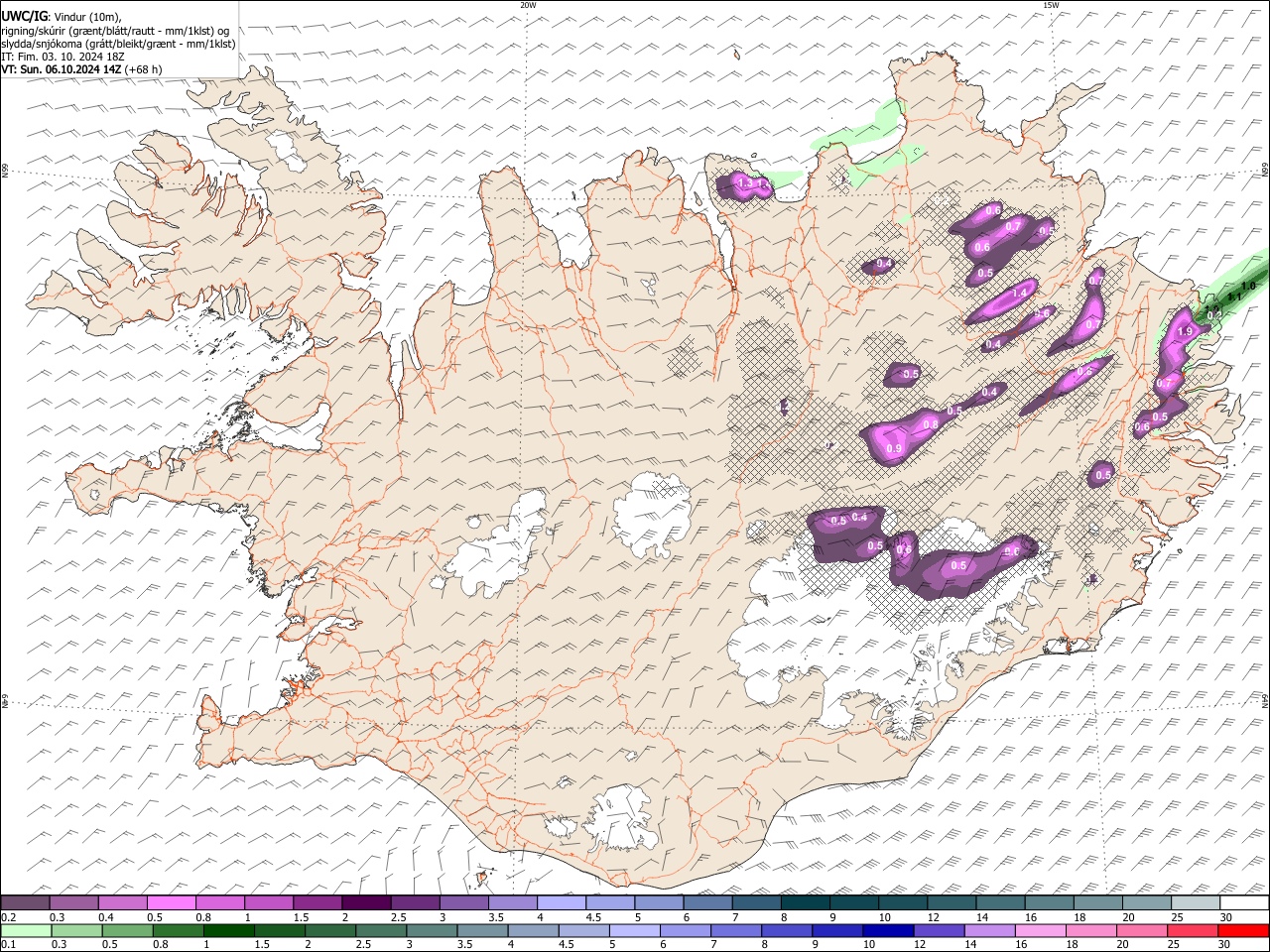Click the '0.1' label on the green rain scale

coord(8,945)
